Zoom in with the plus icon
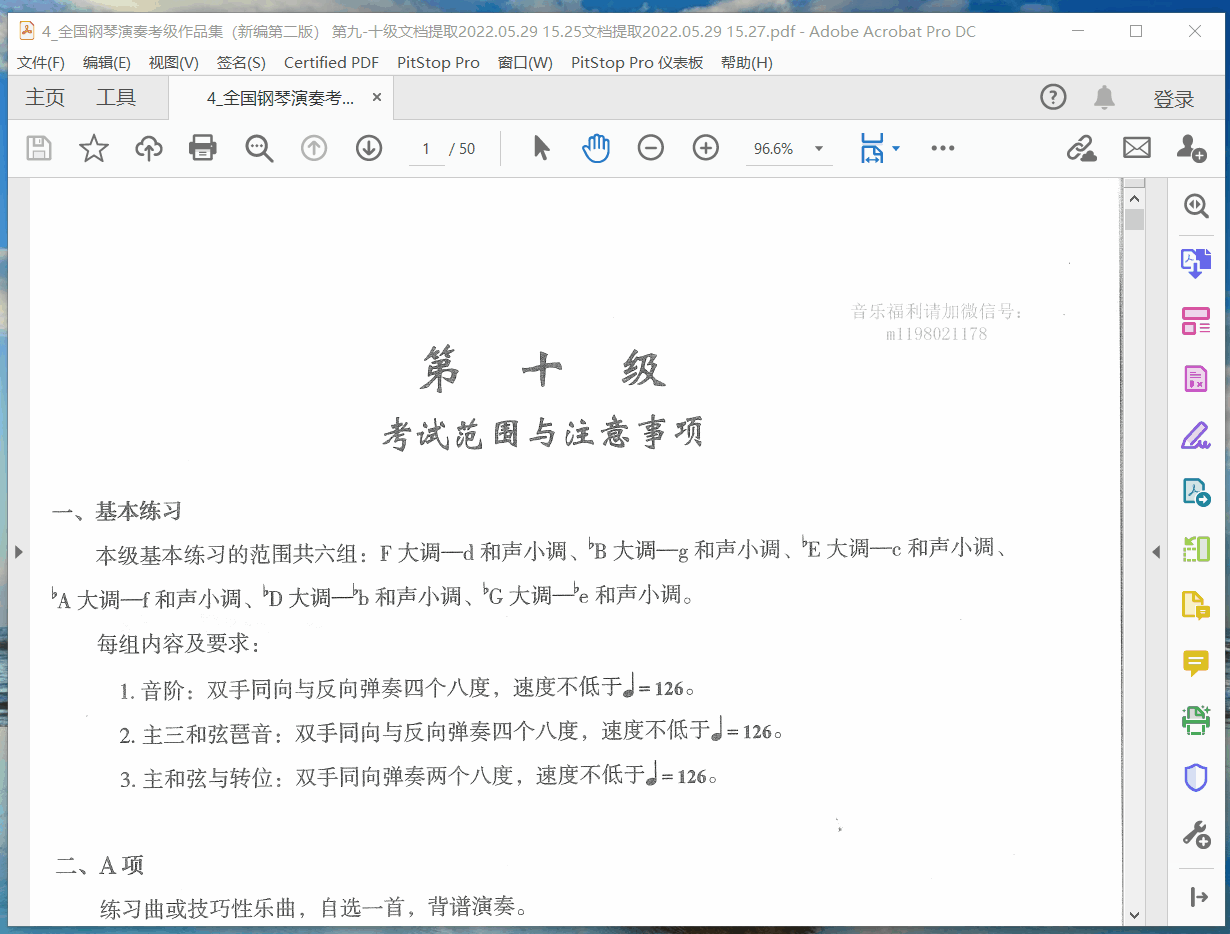The width and height of the screenshot is (1230, 934). click(706, 148)
